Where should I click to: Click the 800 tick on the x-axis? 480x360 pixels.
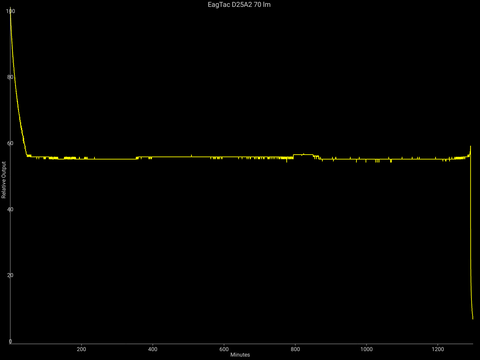click(x=295, y=349)
